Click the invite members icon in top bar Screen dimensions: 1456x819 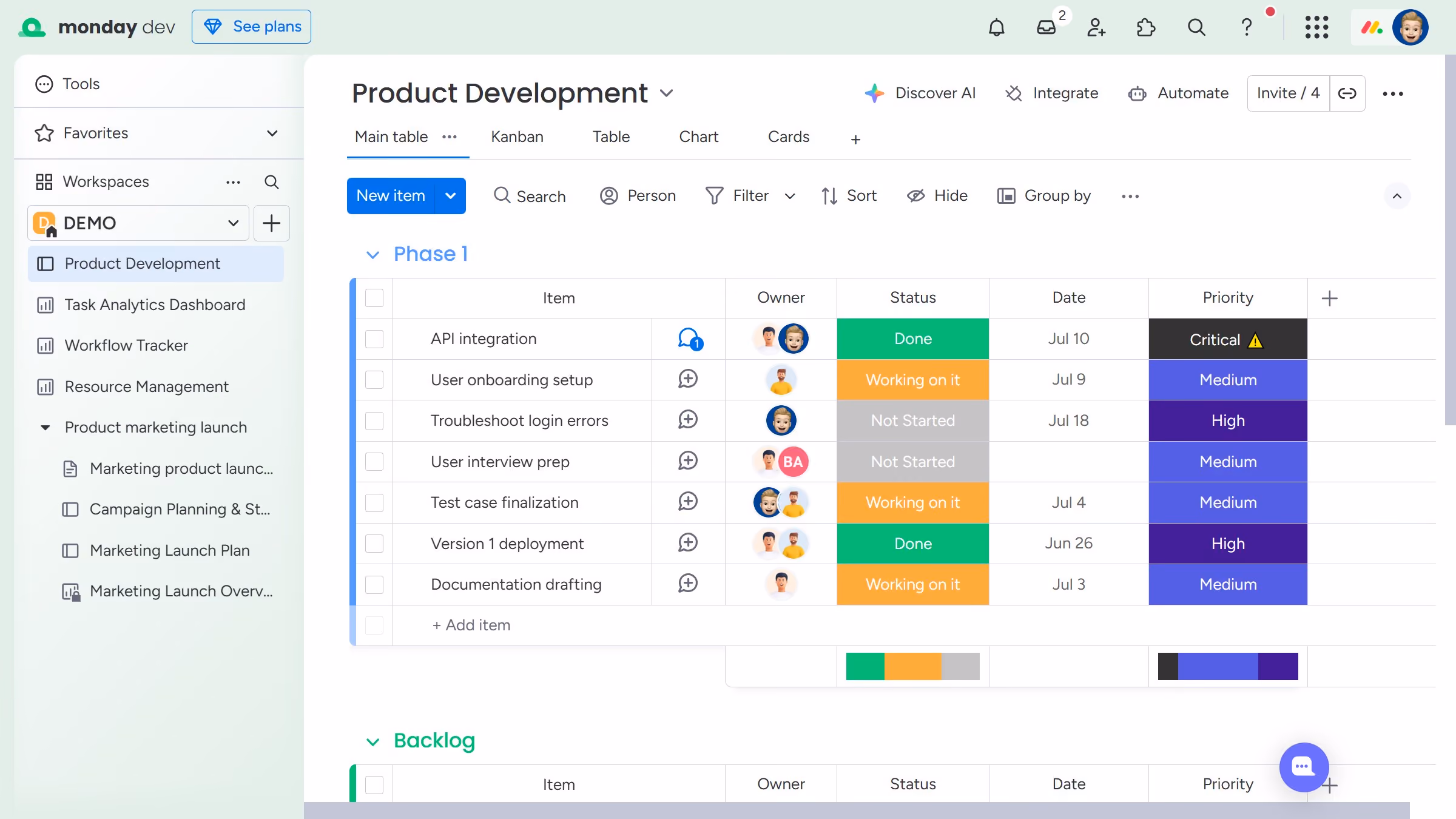click(x=1096, y=27)
